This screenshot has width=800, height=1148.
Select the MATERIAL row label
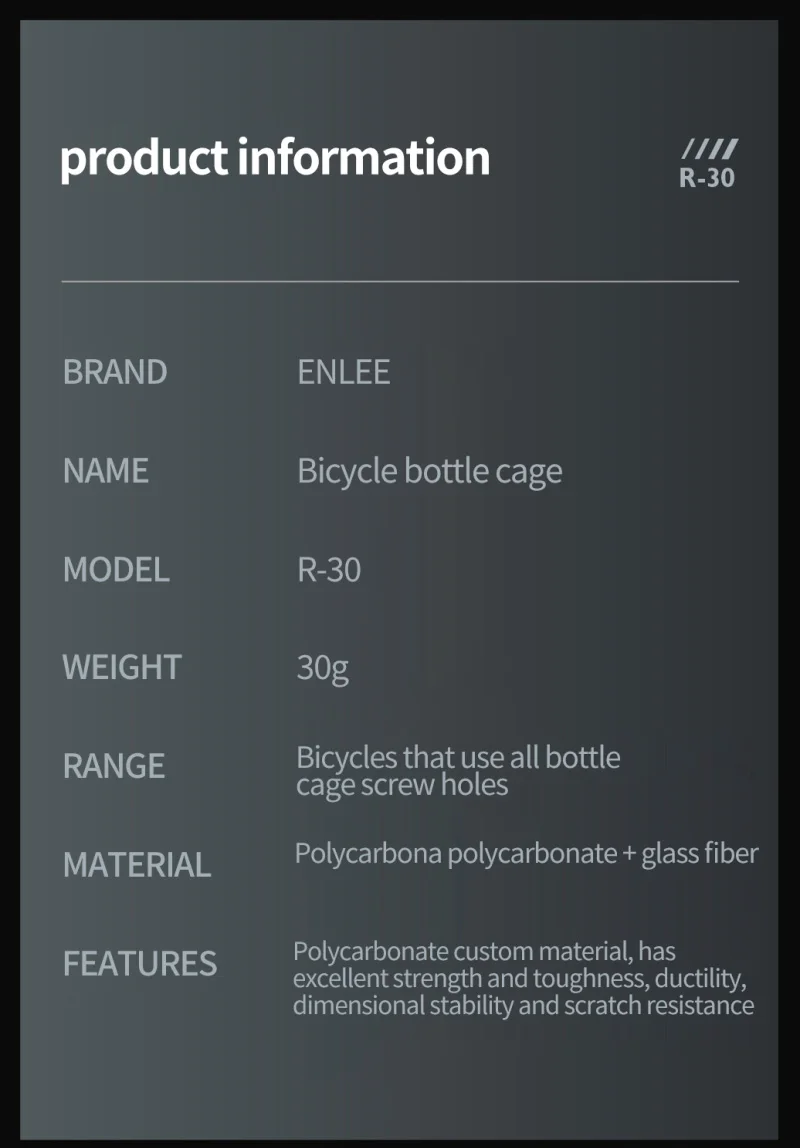137,865
